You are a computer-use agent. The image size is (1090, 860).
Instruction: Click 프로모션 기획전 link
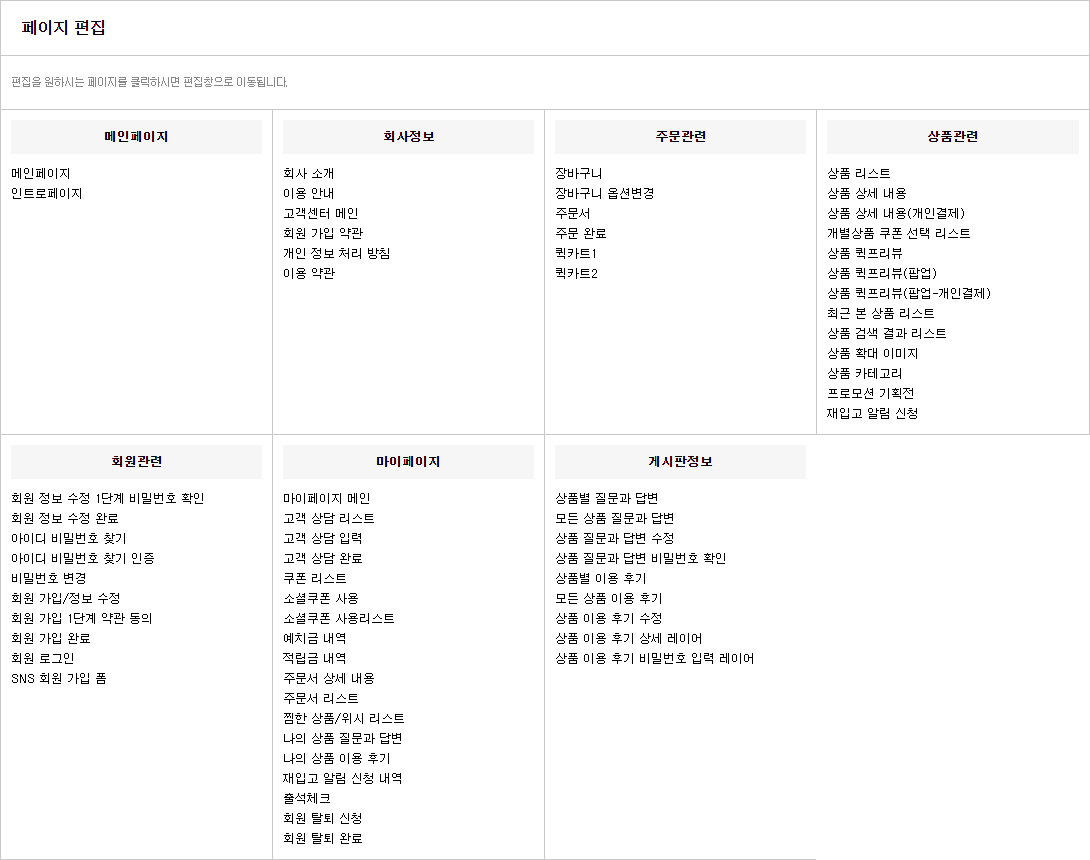(870, 394)
